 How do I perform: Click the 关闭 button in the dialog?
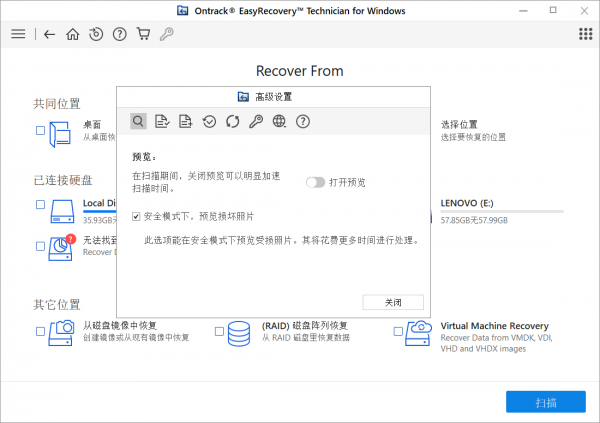click(393, 302)
